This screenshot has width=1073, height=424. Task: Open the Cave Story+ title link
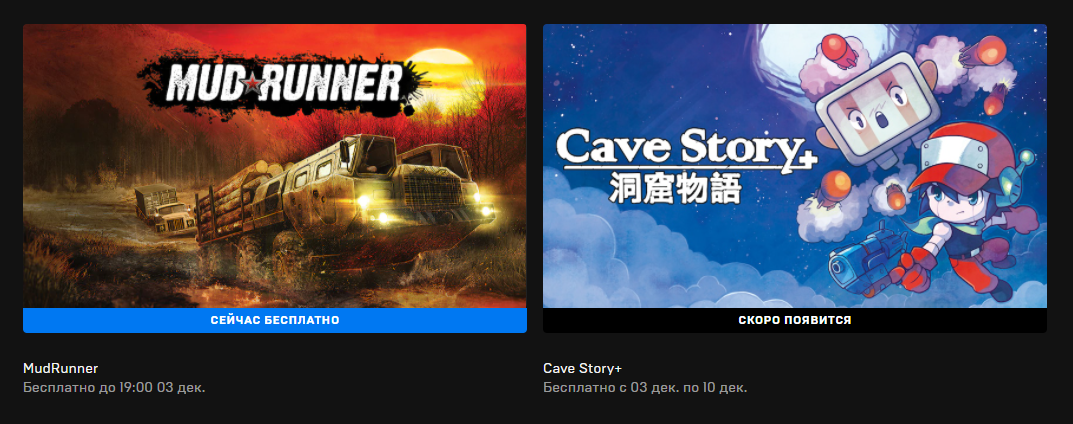click(x=582, y=368)
